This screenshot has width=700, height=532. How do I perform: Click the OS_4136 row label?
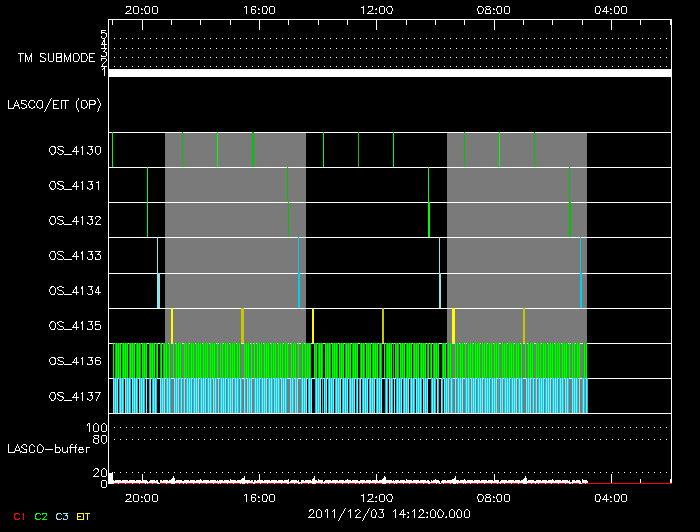(75, 361)
